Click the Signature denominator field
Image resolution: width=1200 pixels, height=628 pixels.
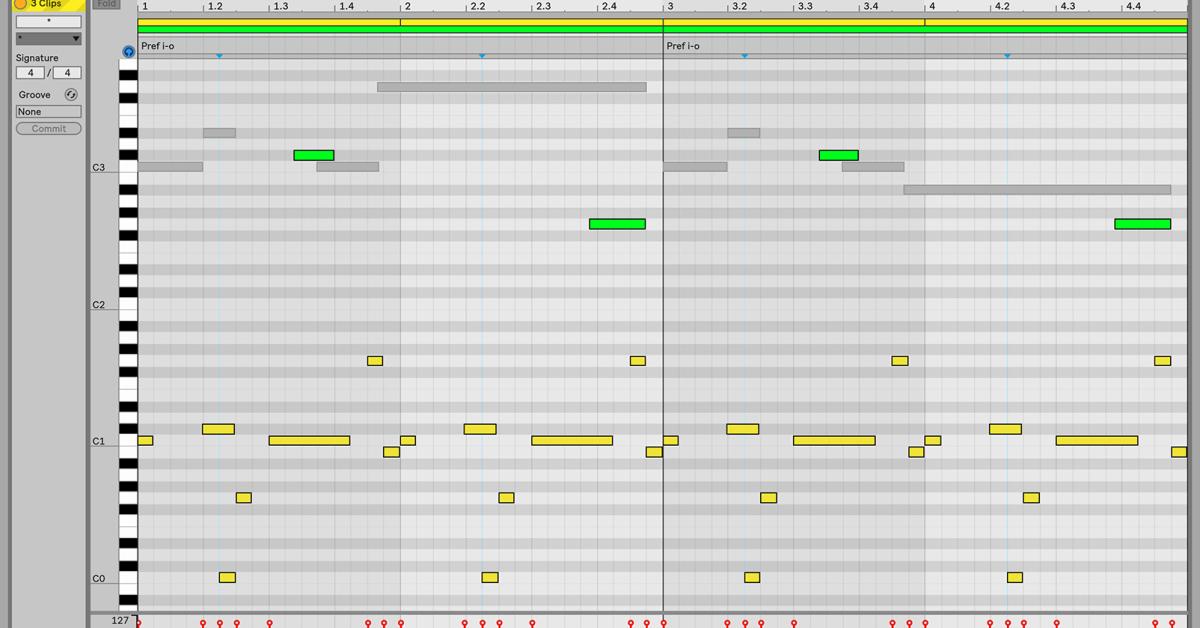(66, 73)
